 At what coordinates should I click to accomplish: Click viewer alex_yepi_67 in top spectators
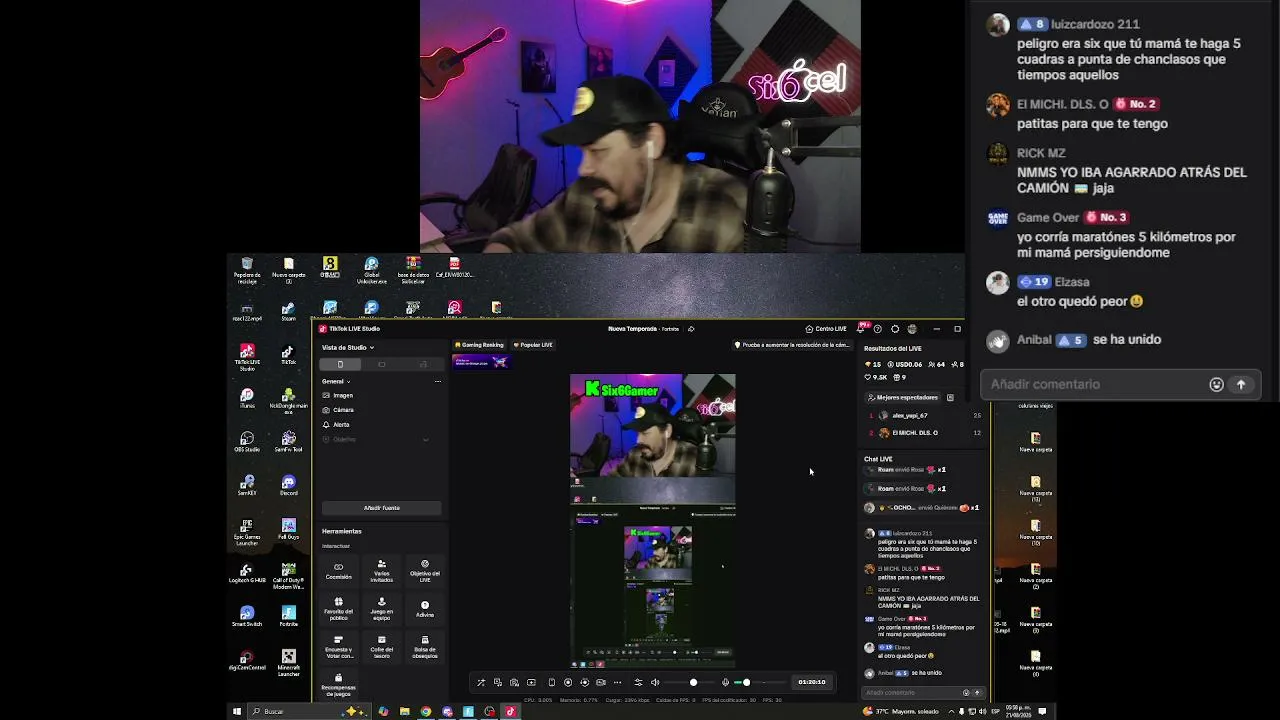(x=910, y=415)
